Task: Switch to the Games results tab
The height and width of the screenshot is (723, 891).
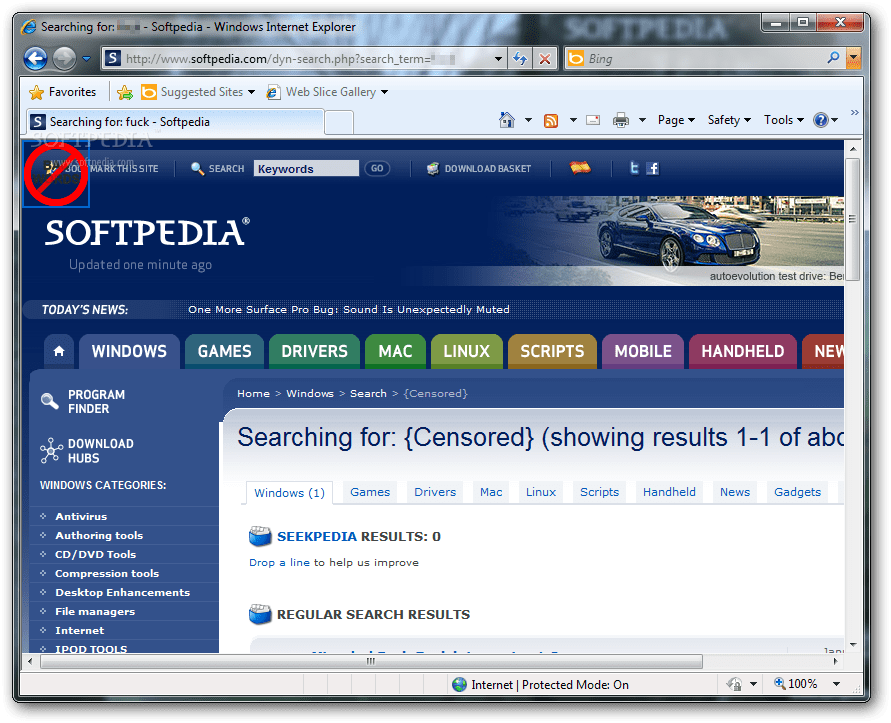Action: (370, 492)
